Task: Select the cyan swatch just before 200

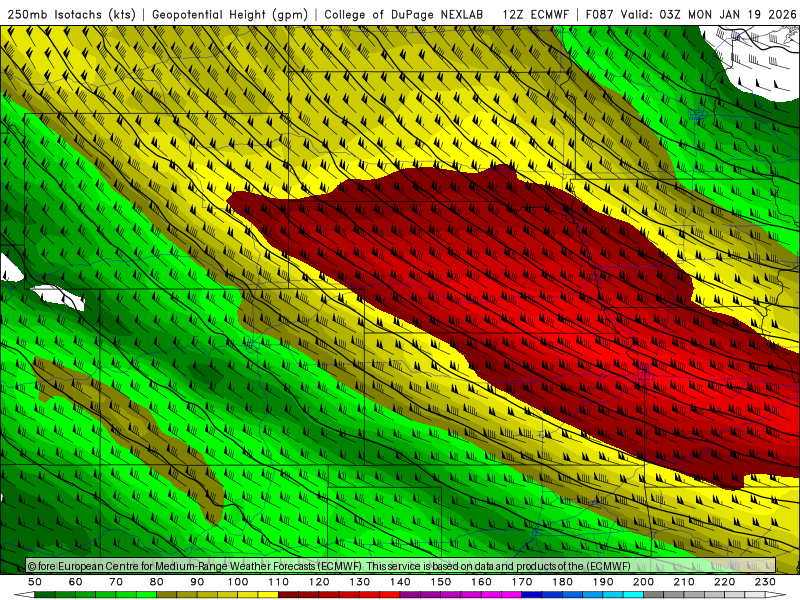Action: 633,594
